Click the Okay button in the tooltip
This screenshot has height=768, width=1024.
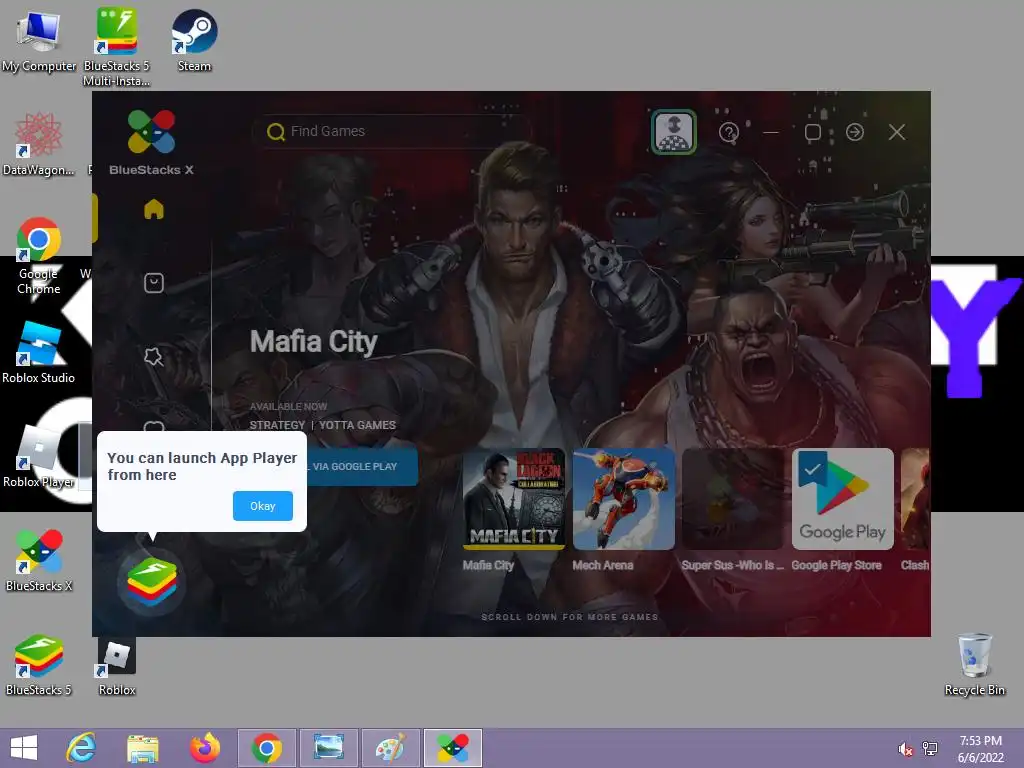263,506
